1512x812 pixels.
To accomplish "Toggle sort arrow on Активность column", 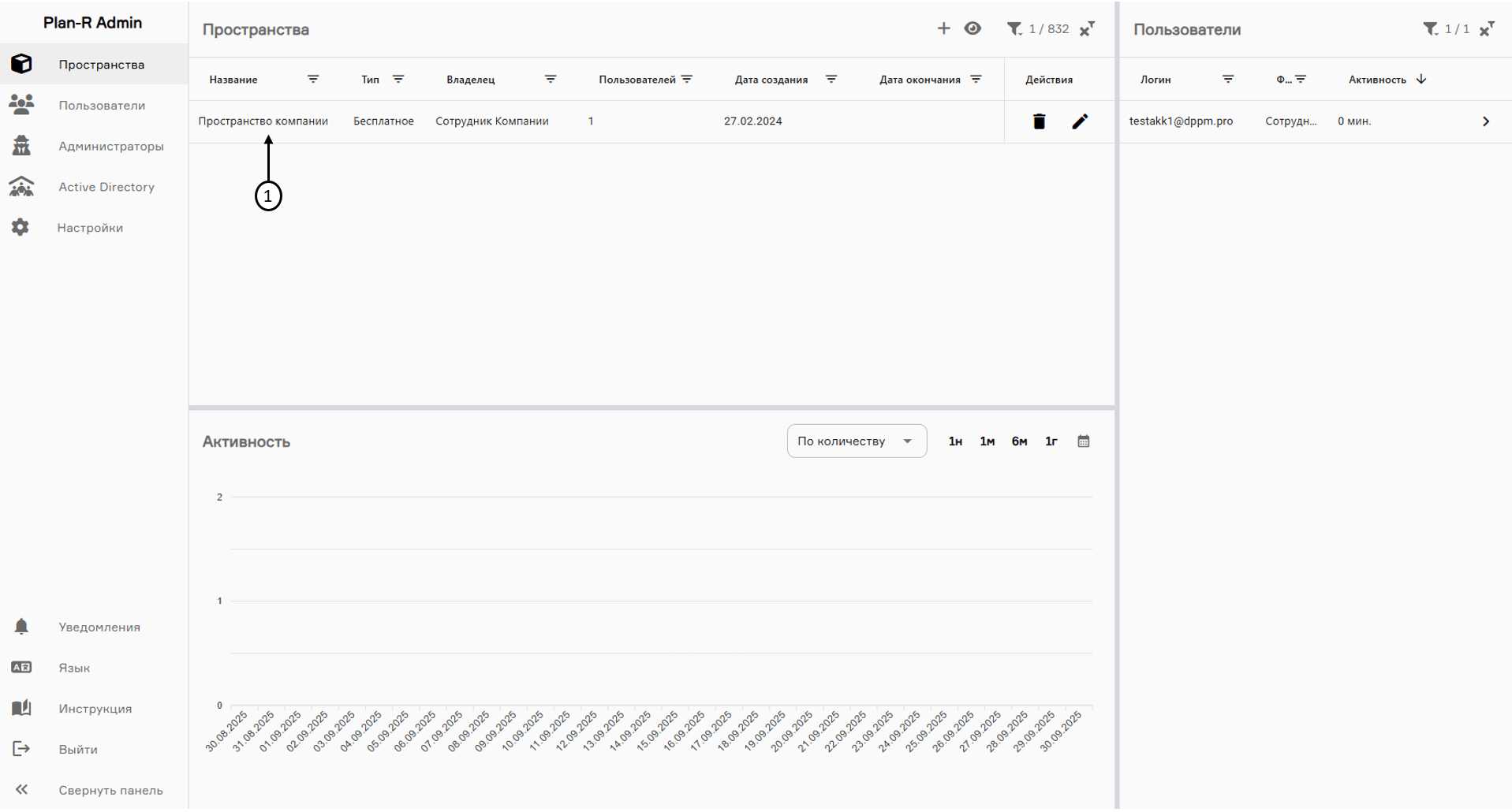I will pyautogui.click(x=1421, y=80).
